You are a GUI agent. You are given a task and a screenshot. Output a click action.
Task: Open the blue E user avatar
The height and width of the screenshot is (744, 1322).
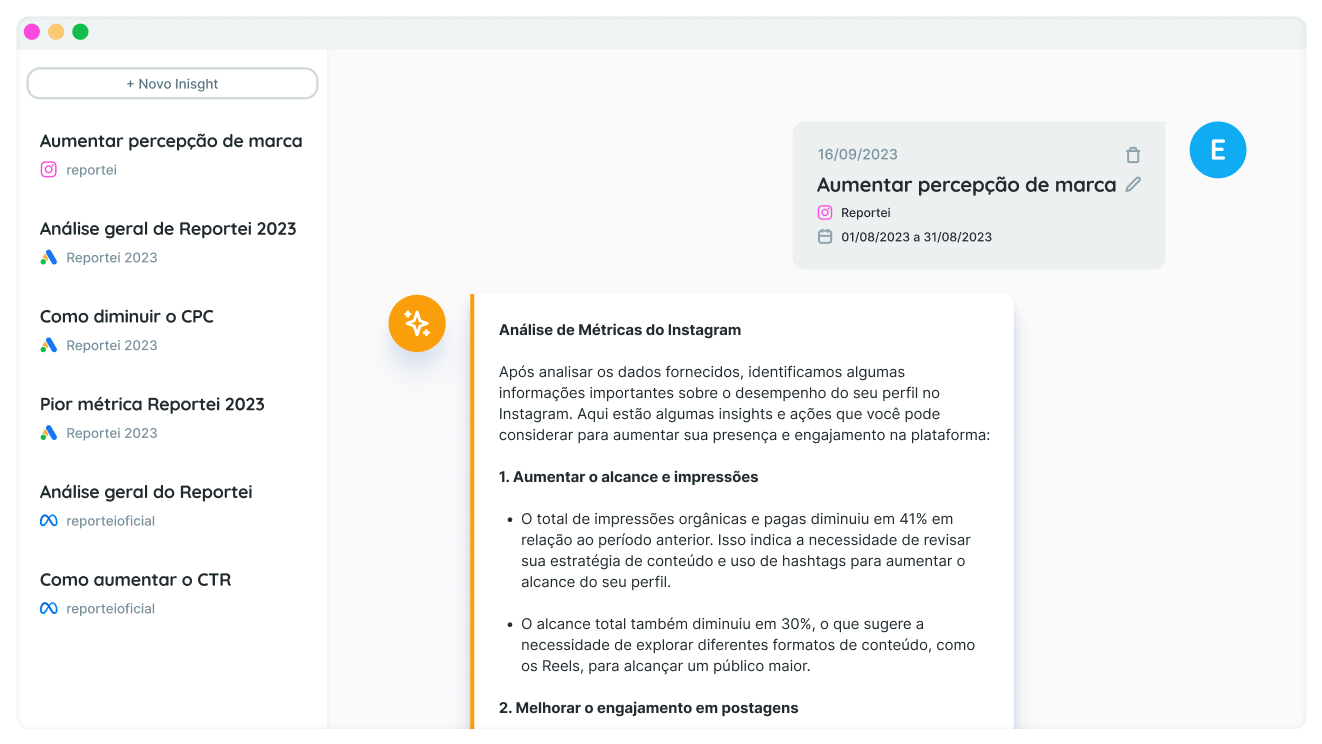click(x=1217, y=150)
